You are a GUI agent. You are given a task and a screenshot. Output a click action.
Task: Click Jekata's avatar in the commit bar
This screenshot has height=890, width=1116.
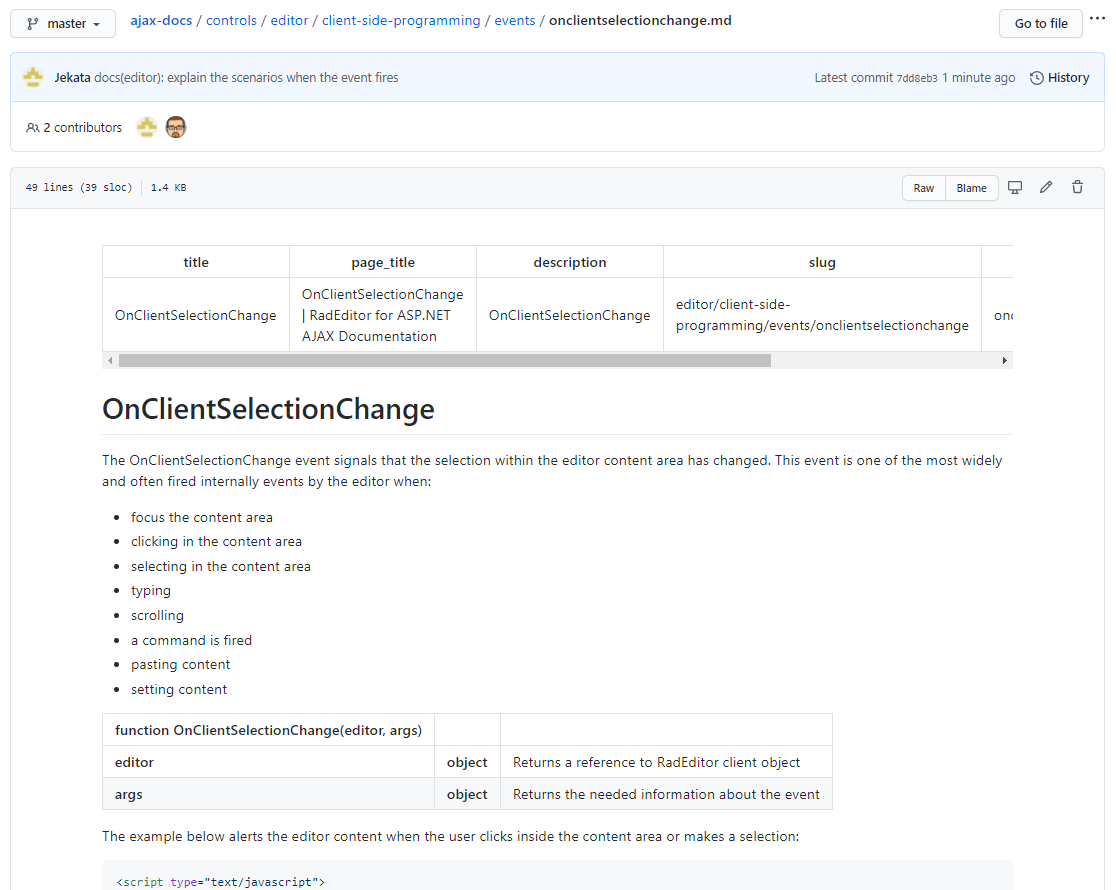[x=33, y=77]
